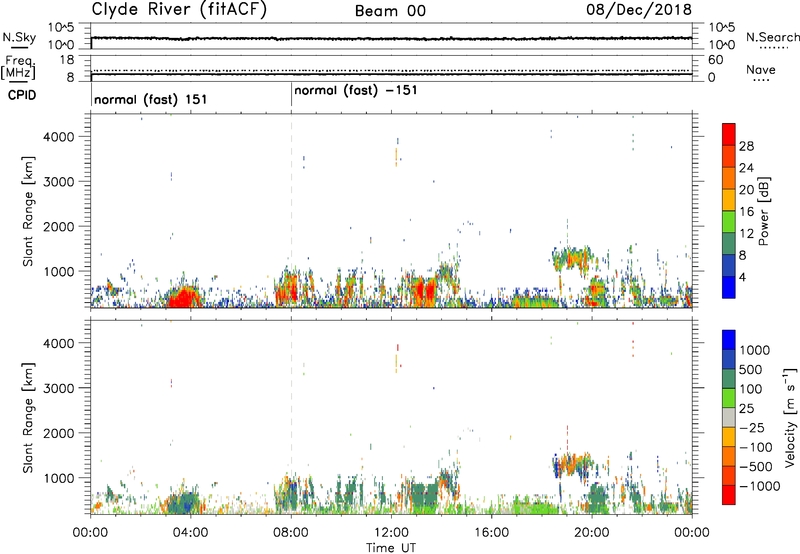Click the blue bottom of power color bar

coord(729,287)
